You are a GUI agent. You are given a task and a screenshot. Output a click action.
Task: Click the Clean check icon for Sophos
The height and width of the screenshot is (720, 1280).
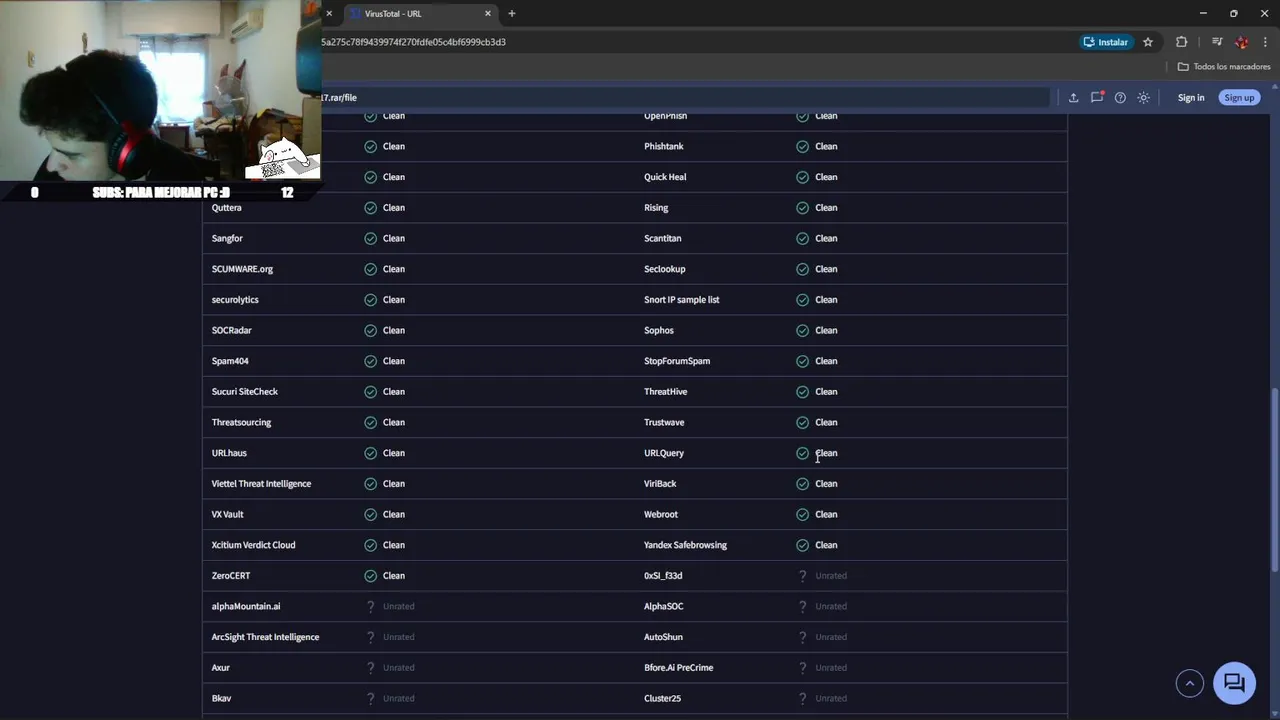pos(802,330)
